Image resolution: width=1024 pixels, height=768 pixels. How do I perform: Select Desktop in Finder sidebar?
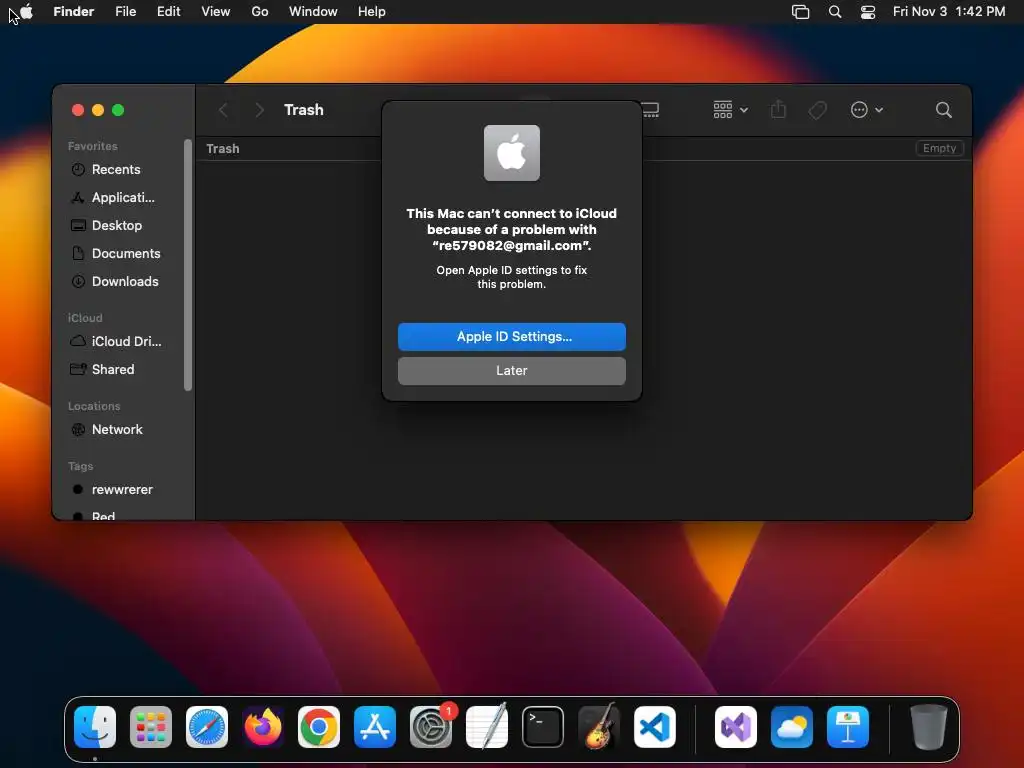[x=116, y=225]
